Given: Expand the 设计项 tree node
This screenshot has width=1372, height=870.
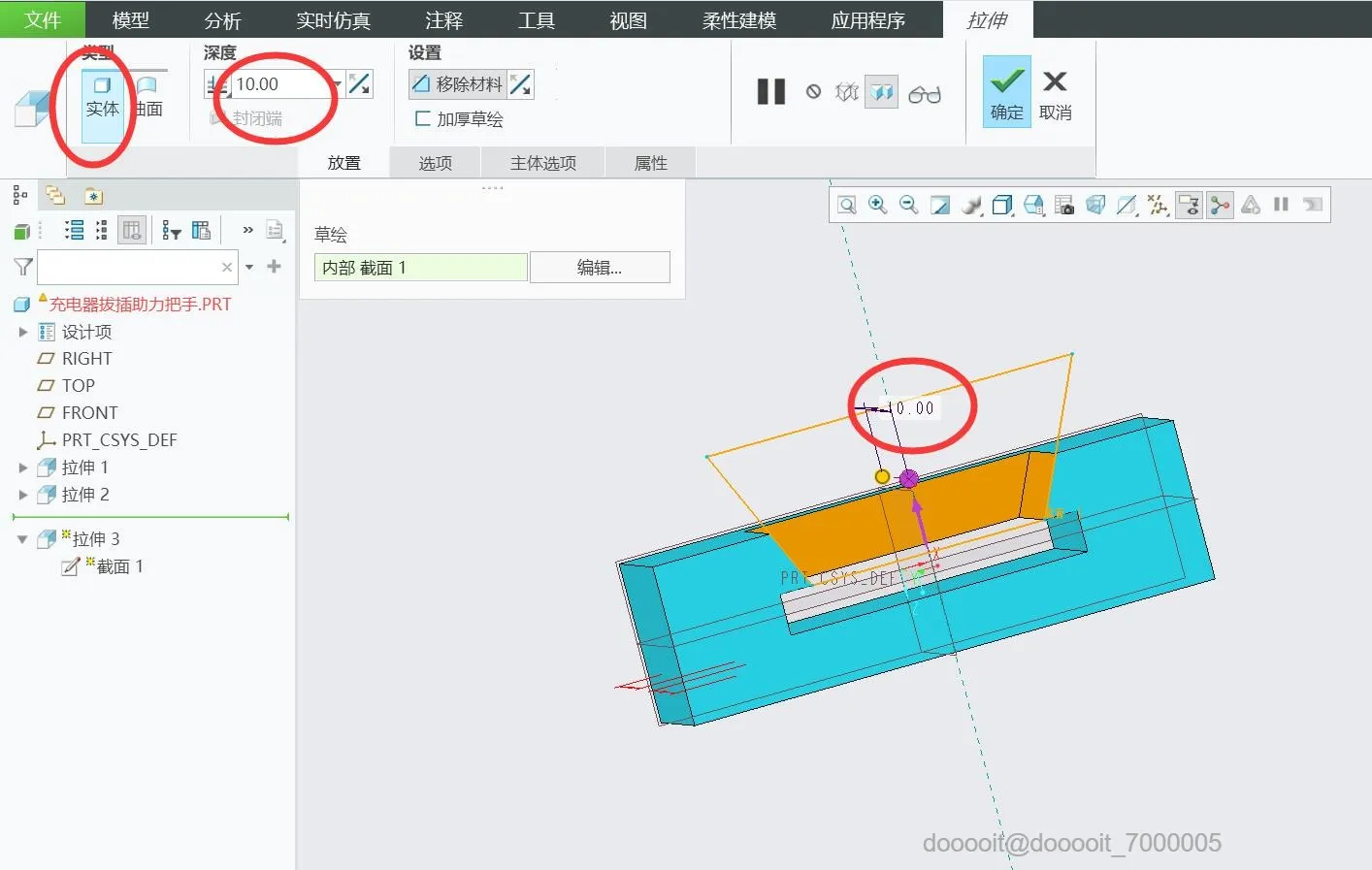Looking at the screenshot, I should coord(23,332).
